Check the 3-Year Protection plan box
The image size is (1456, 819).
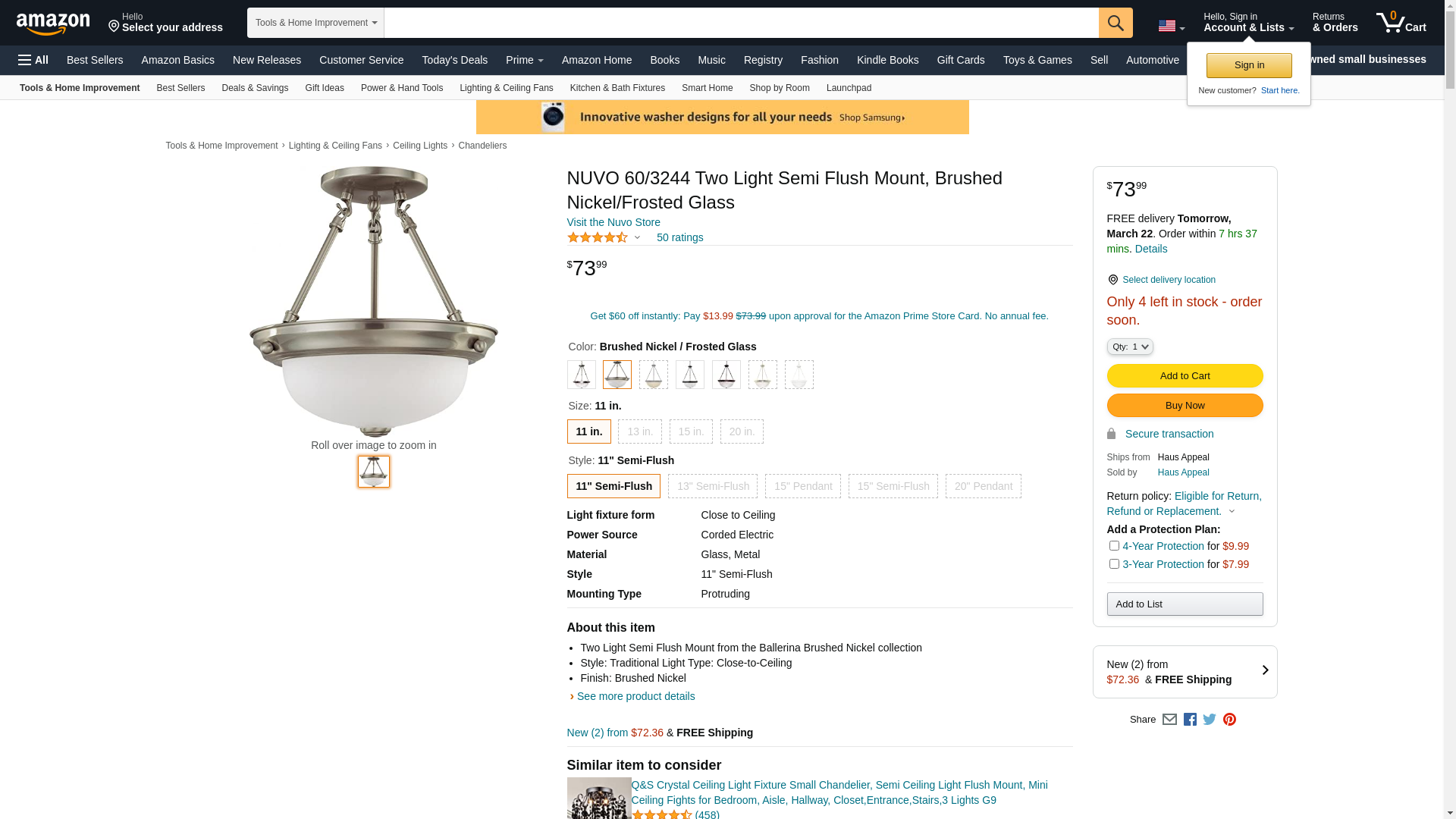[x=1114, y=564]
